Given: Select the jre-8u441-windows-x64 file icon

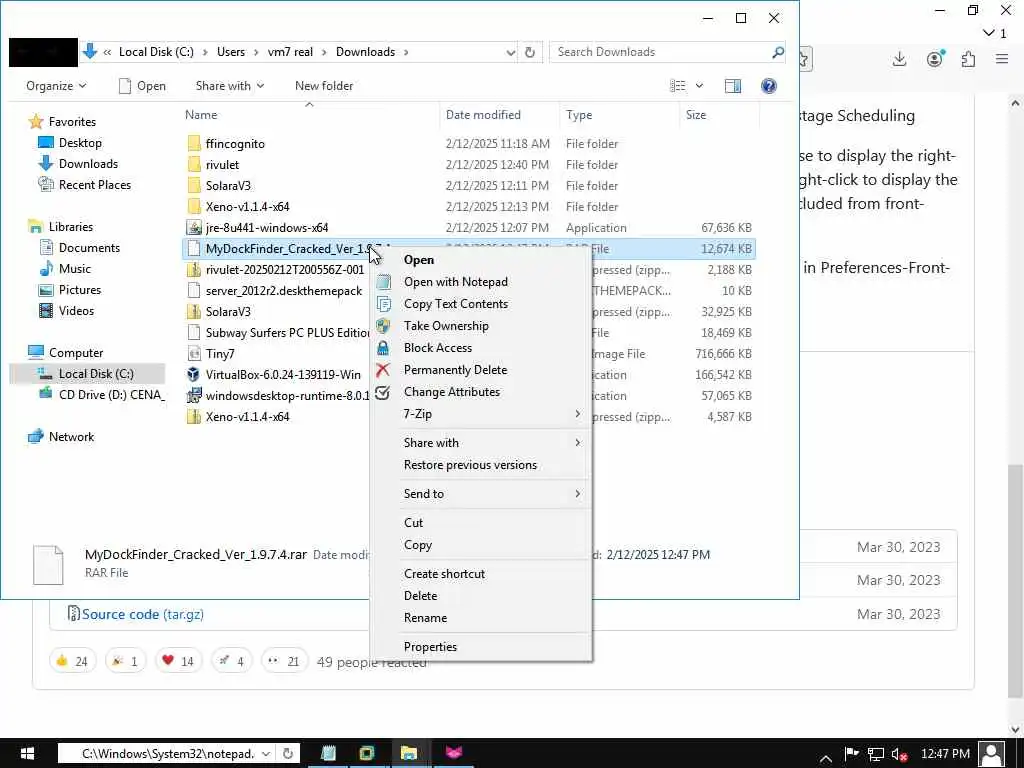Looking at the screenshot, I should tap(193, 228).
